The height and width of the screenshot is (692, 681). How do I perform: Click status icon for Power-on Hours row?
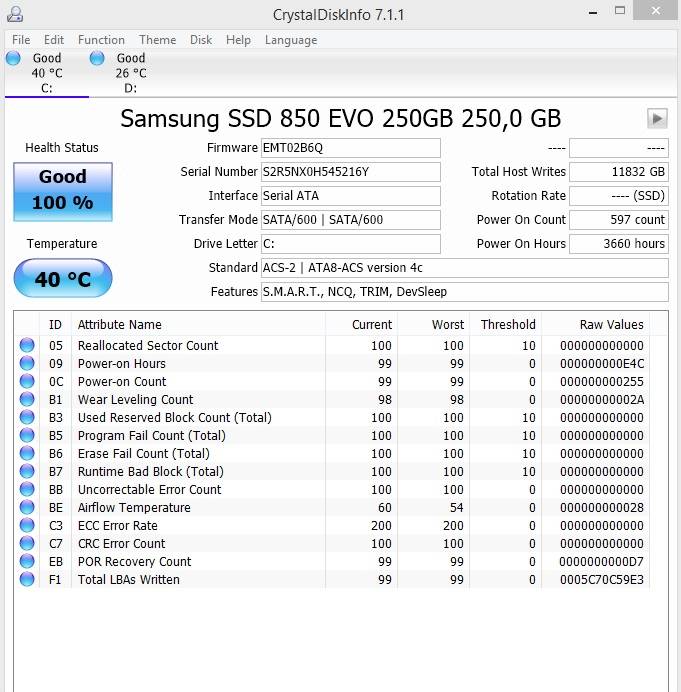[x=27, y=363]
